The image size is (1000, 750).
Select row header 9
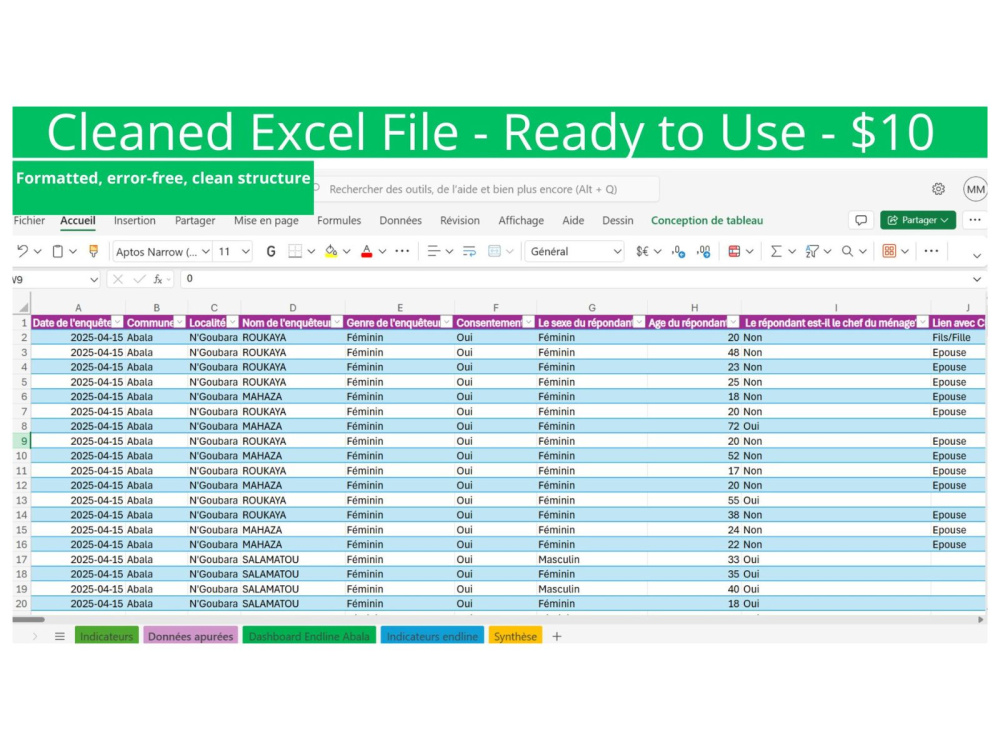(22, 441)
